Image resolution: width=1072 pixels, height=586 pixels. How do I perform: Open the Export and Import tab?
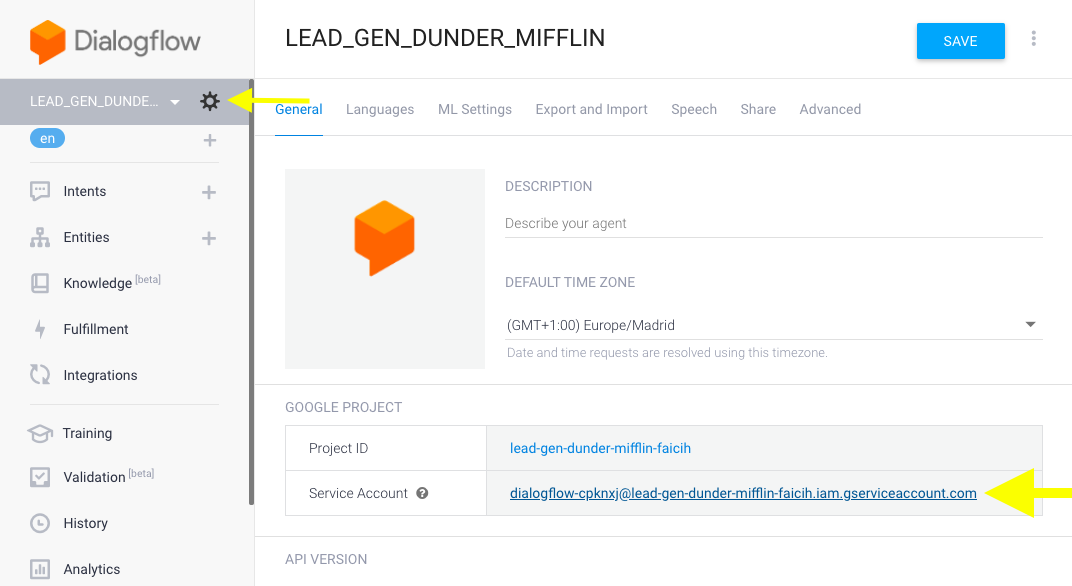pyautogui.click(x=591, y=109)
